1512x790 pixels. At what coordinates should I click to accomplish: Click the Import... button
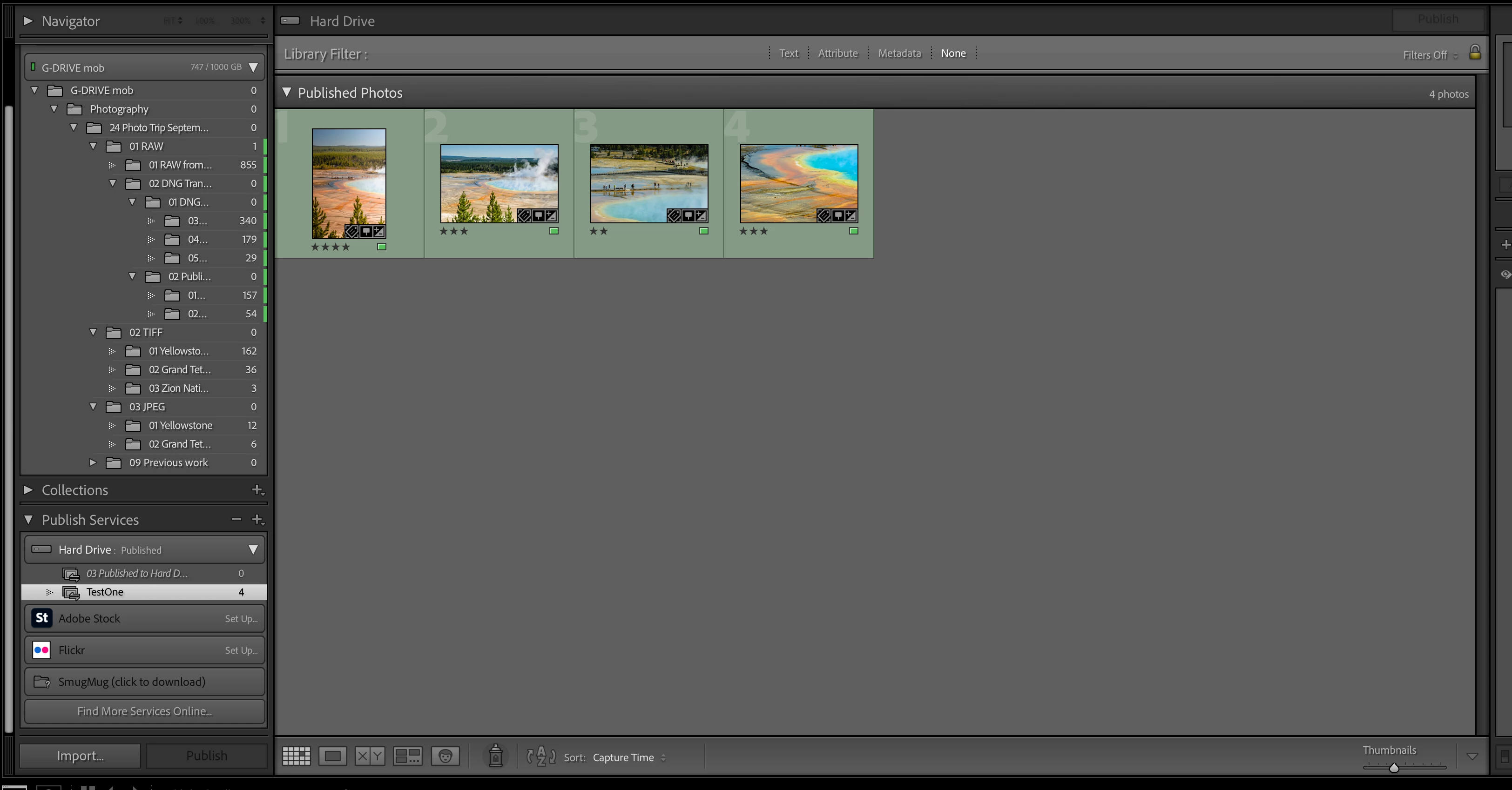coord(81,756)
